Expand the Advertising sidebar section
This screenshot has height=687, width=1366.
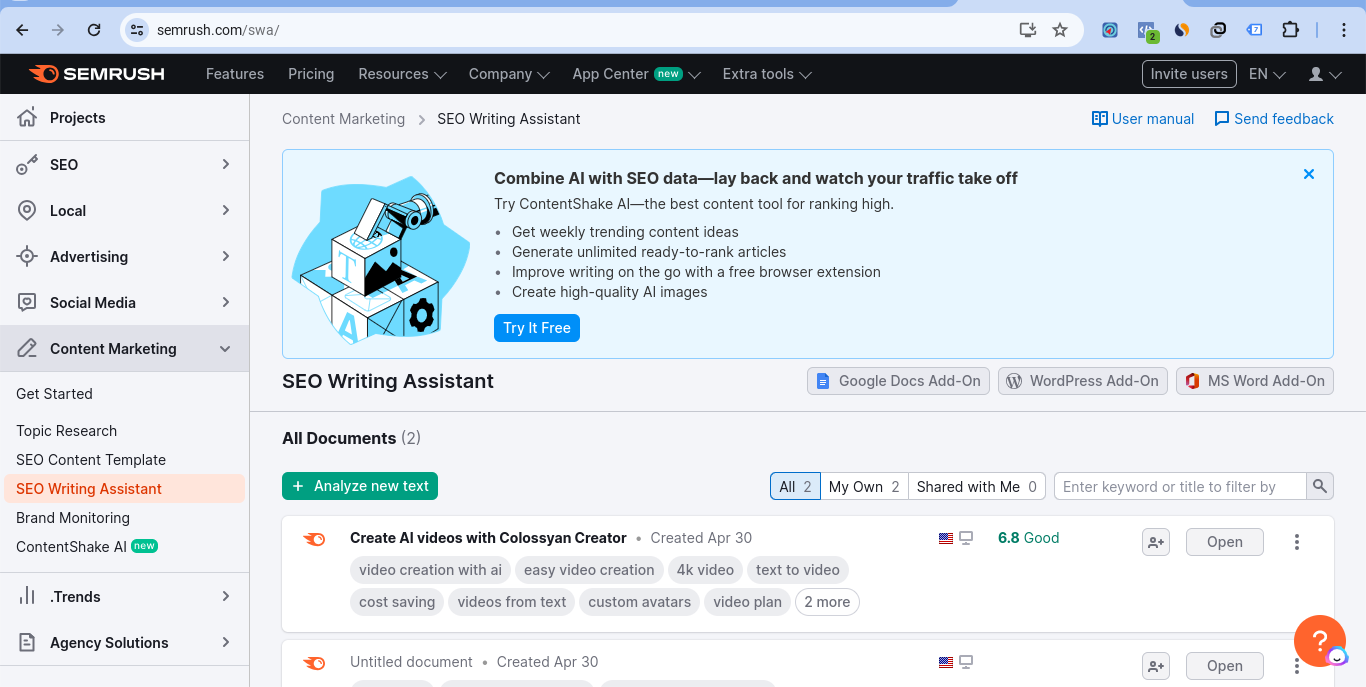pos(226,256)
